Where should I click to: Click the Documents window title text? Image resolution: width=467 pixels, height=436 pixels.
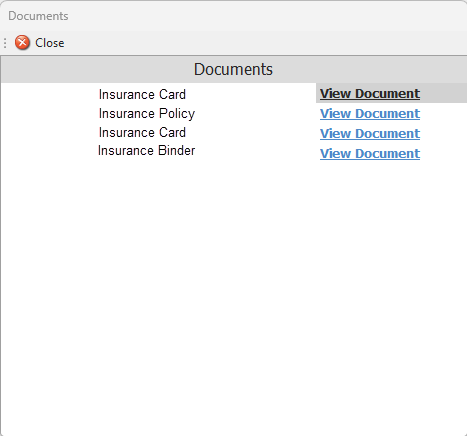coord(38,16)
